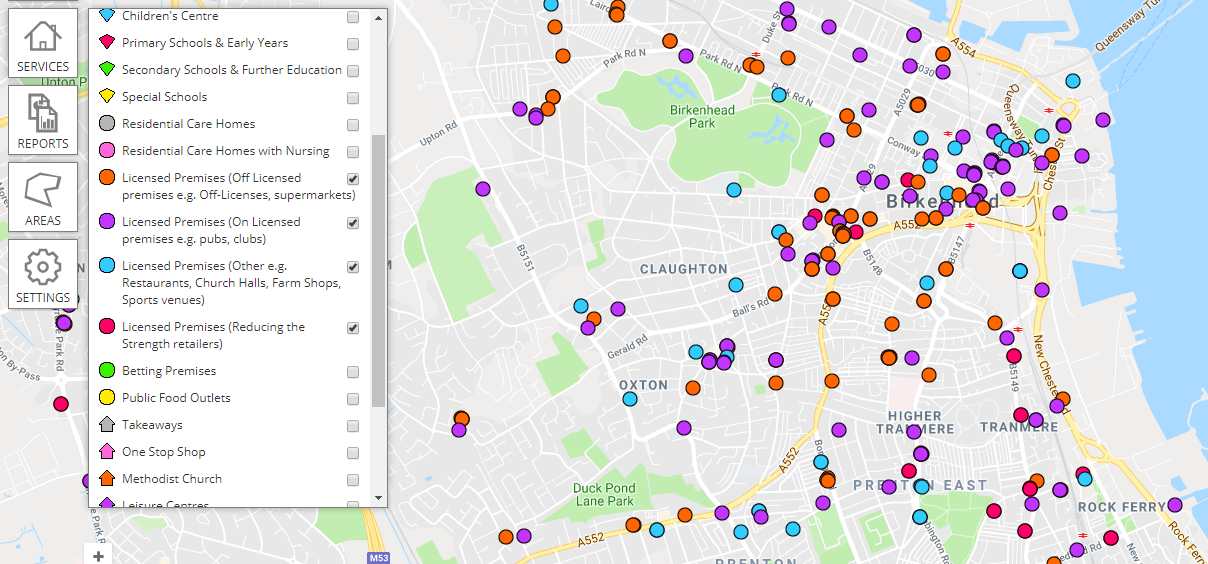The image size is (1208, 564).
Task: Enable the Residential Care Homes checkbox
Action: coord(353,125)
